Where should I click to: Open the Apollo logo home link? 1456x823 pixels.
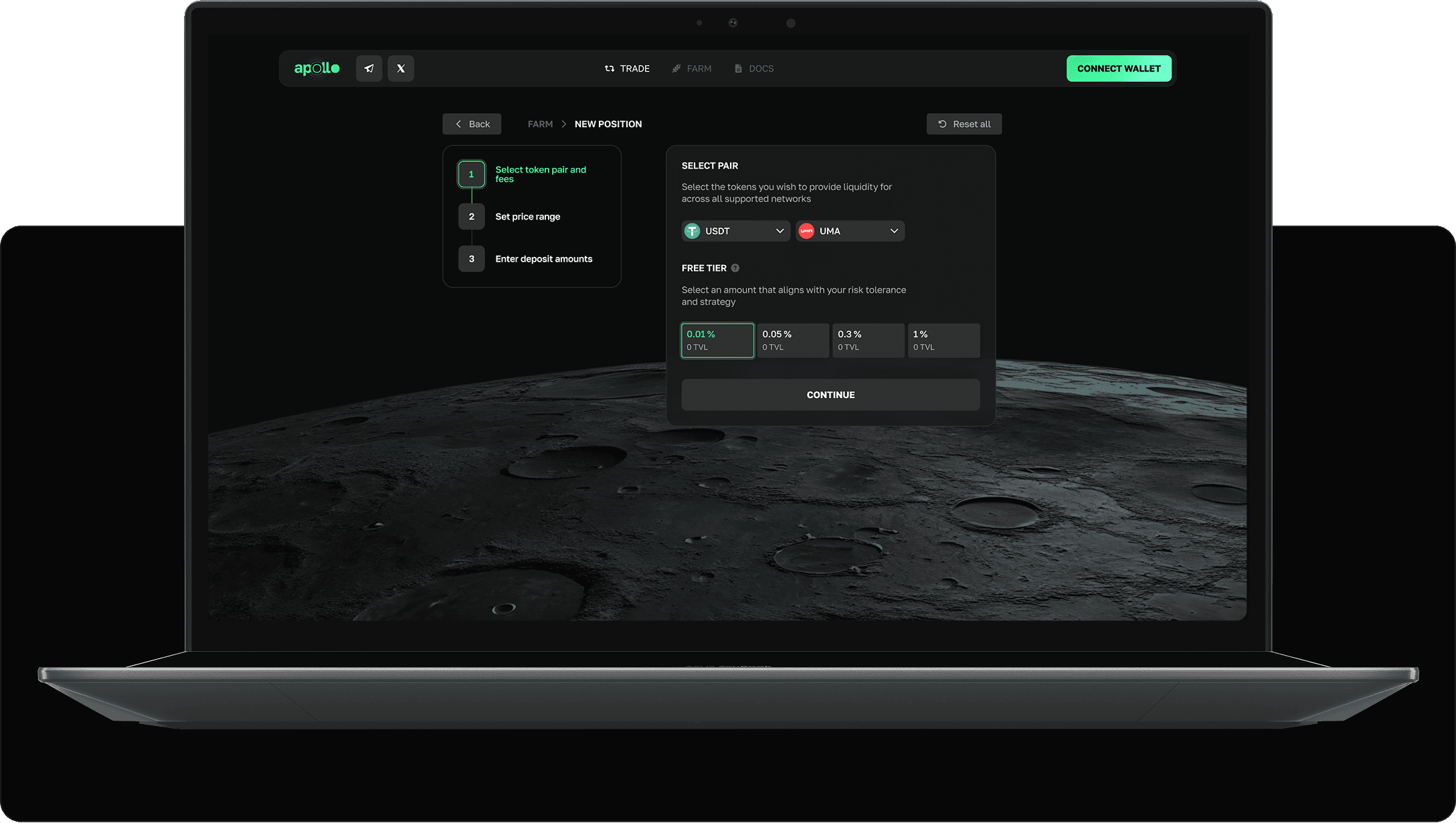pos(316,68)
